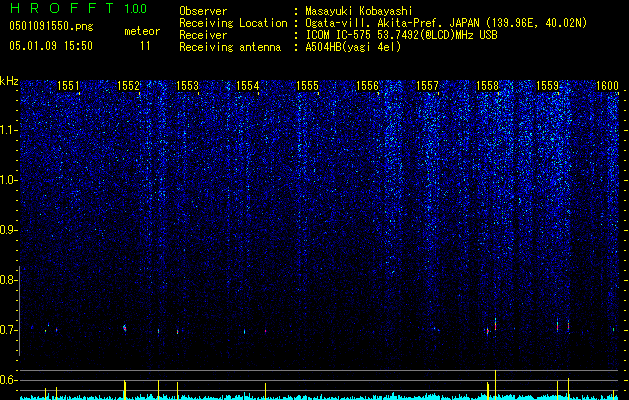Click the Receiving Location label
This screenshot has height=400, width=629.
tap(233, 23)
